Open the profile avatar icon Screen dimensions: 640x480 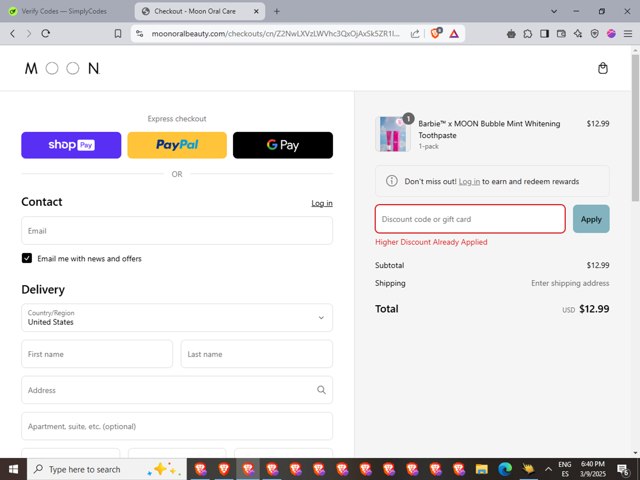click(x=611, y=33)
